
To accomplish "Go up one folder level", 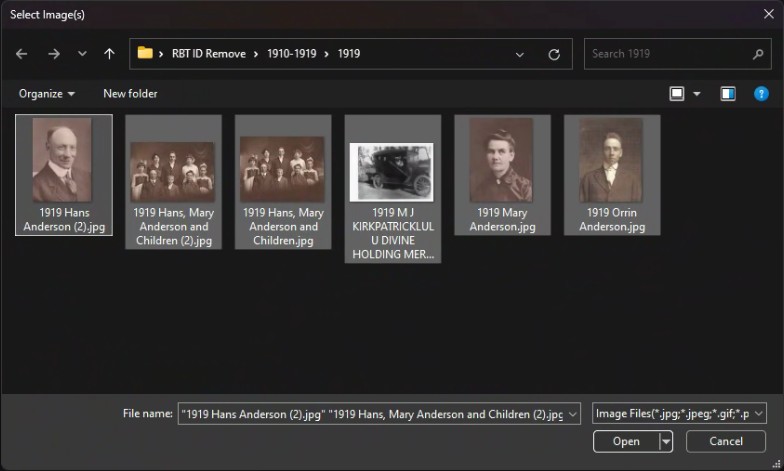I will [x=110, y=54].
